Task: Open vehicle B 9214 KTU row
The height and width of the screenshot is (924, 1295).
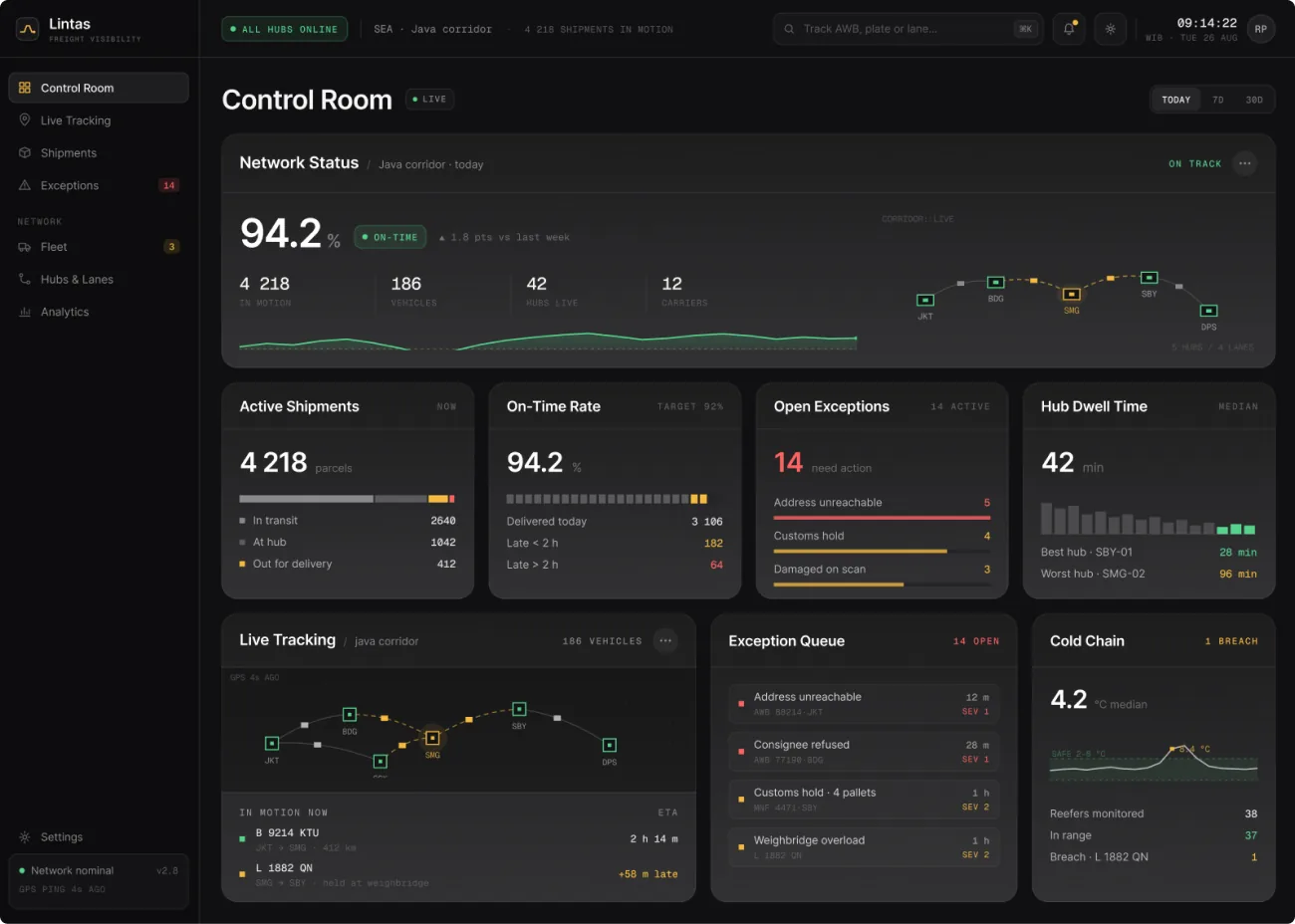Action: click(x=458, y=839)
